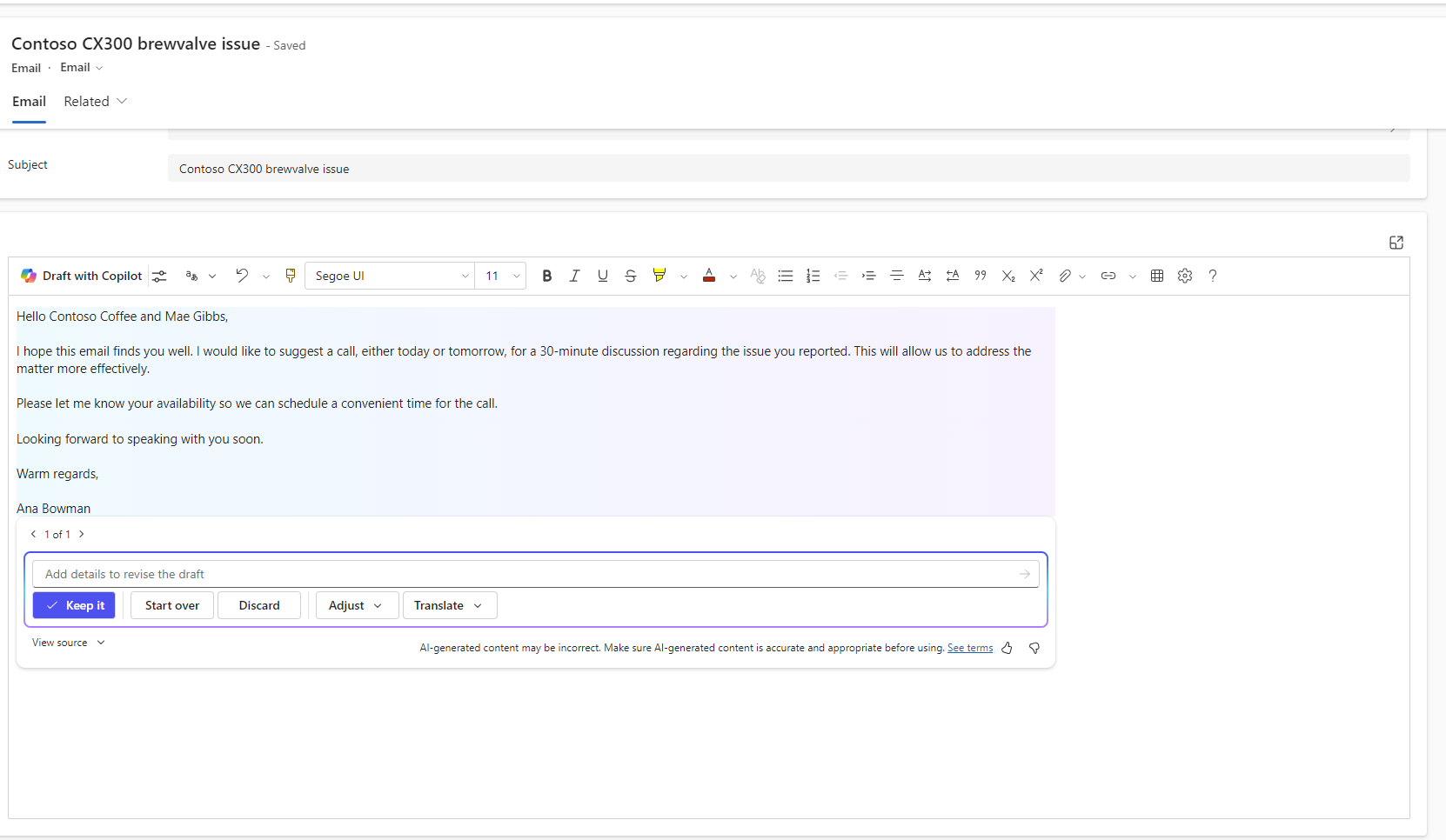Set left-to-right text direction
Screen dimensions: 1446x840
point(925,276)
